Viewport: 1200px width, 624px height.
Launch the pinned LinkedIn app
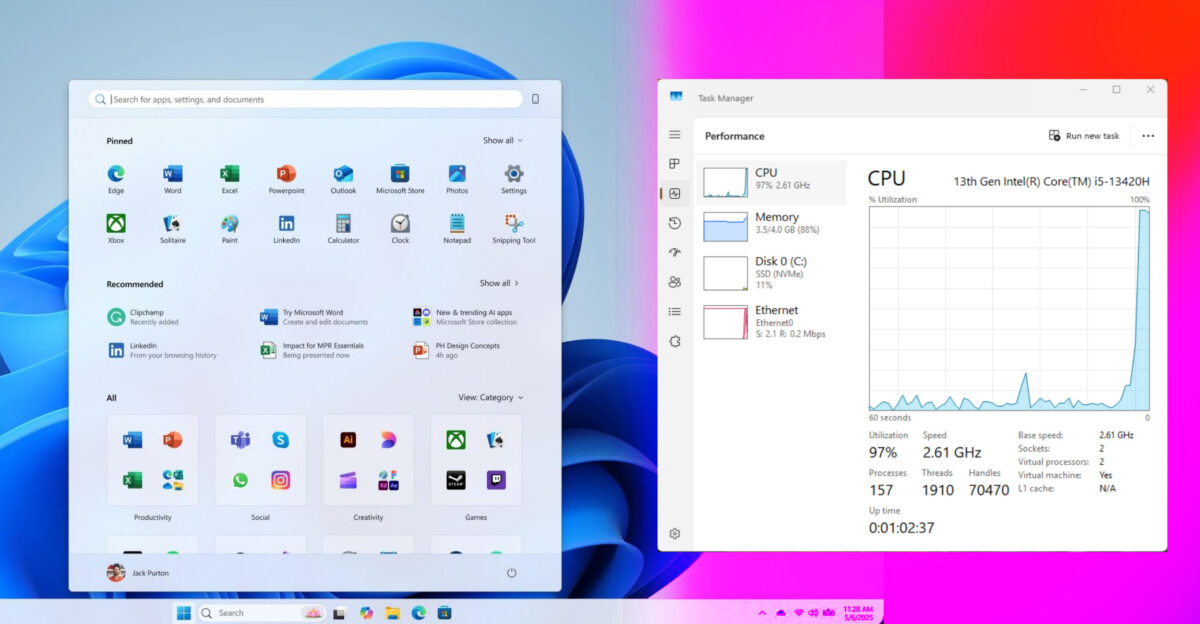(286, 229)
